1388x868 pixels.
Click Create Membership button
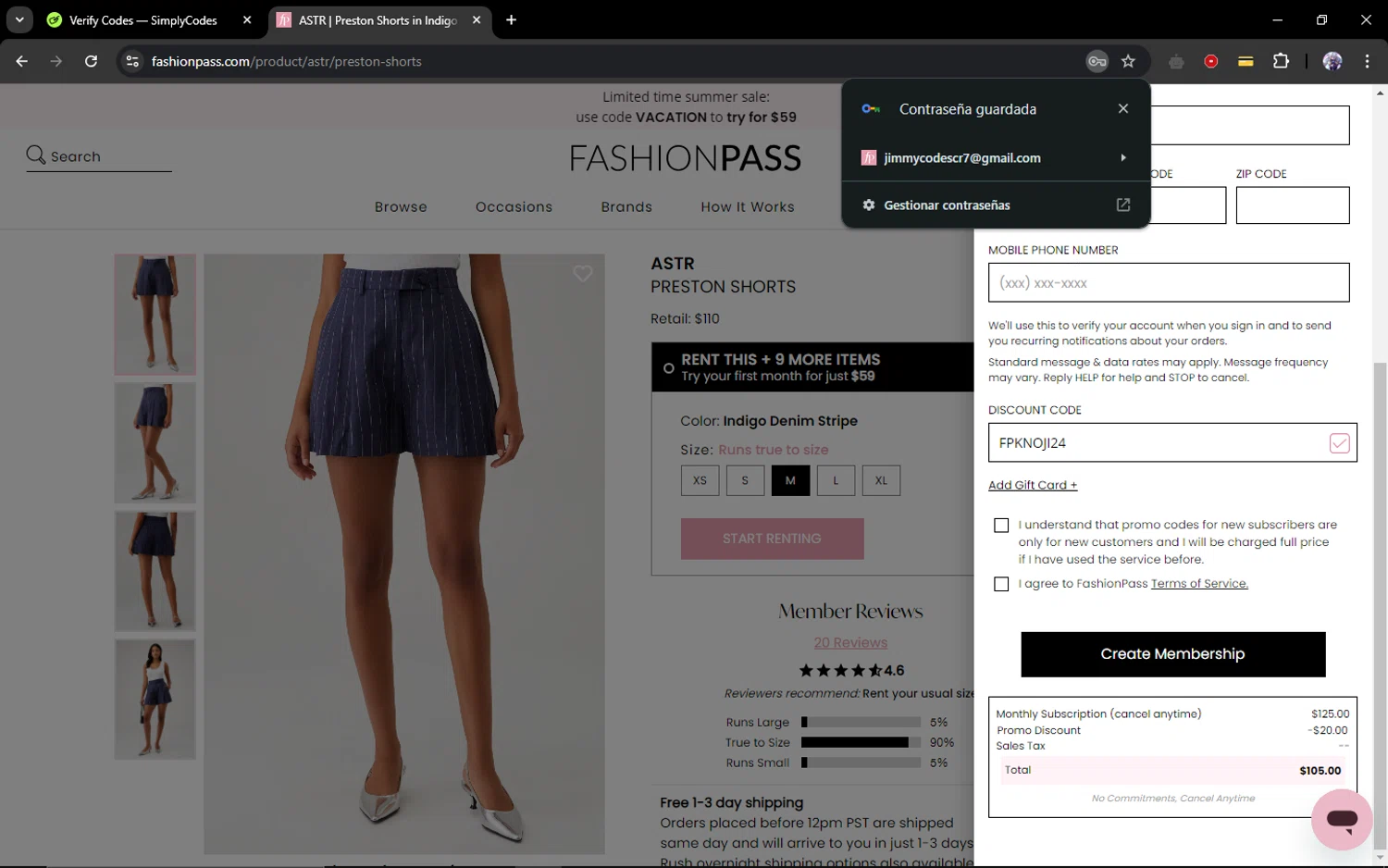(1172, 654)
